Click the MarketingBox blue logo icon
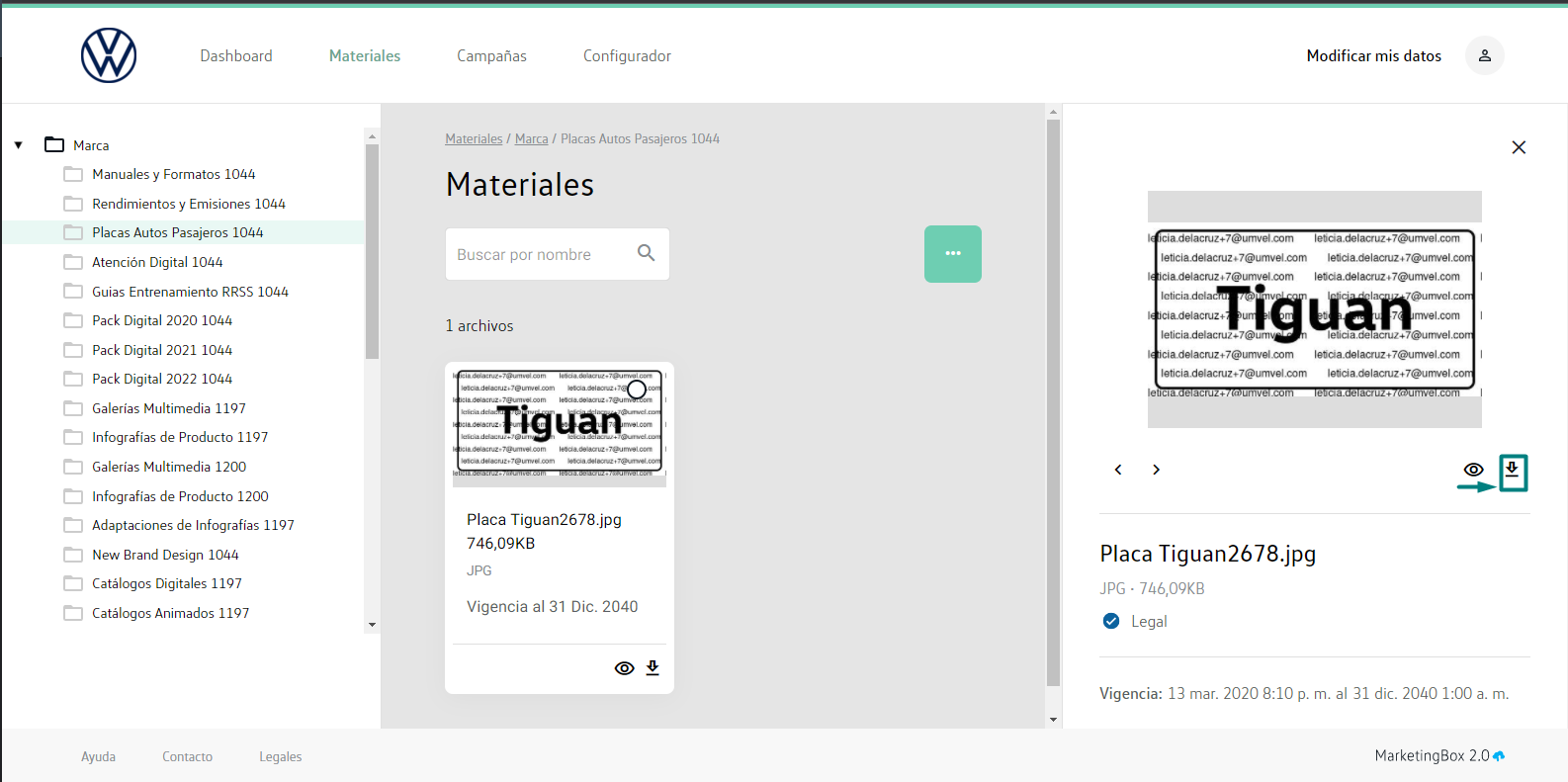 click(1499, 756)
